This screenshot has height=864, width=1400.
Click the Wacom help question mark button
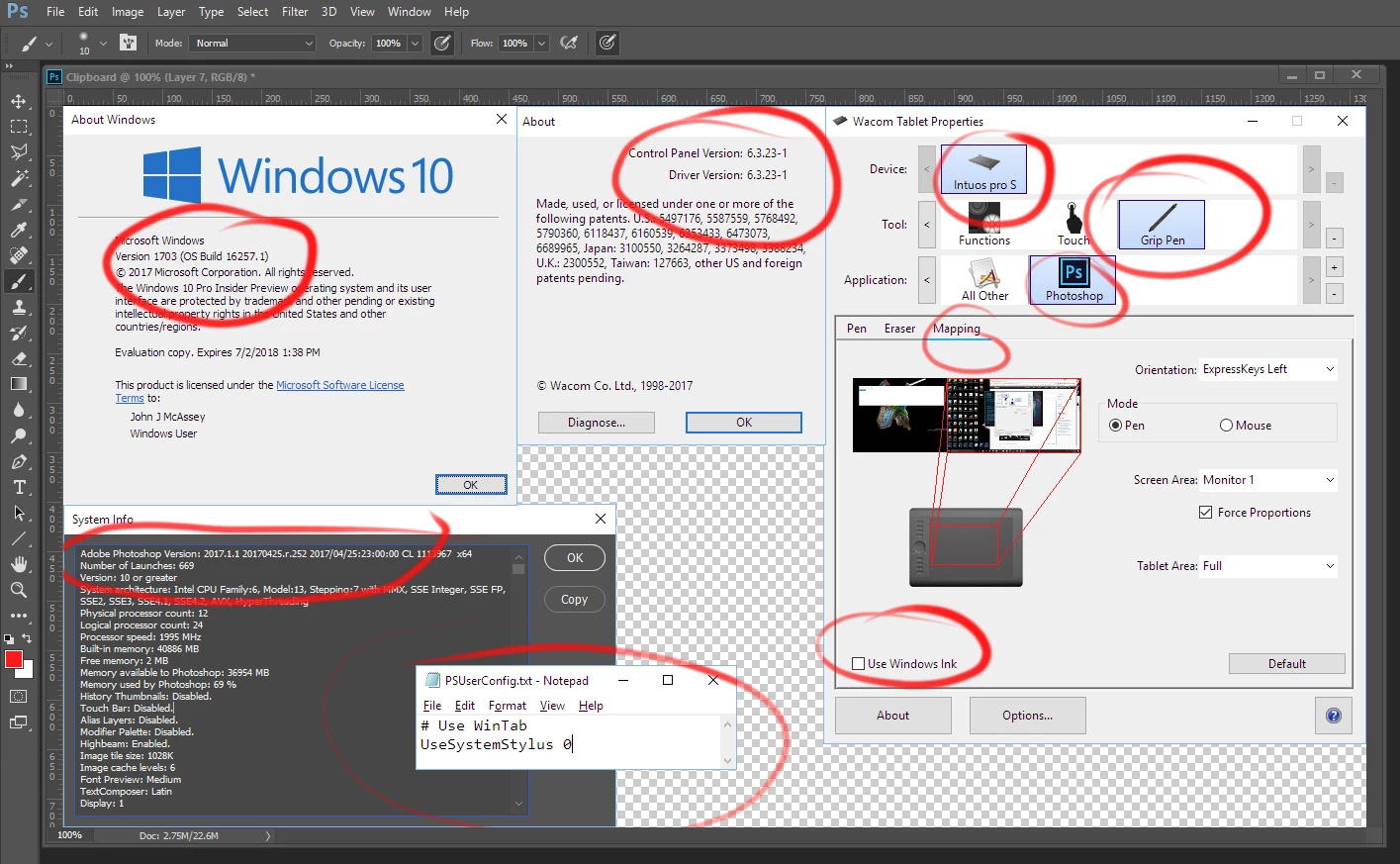click(x=1334, y=716)
